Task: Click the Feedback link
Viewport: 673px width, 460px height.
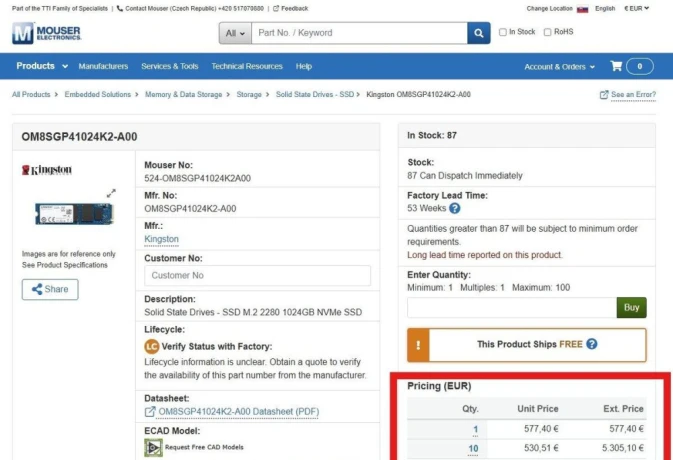Action: pos(294,8)
